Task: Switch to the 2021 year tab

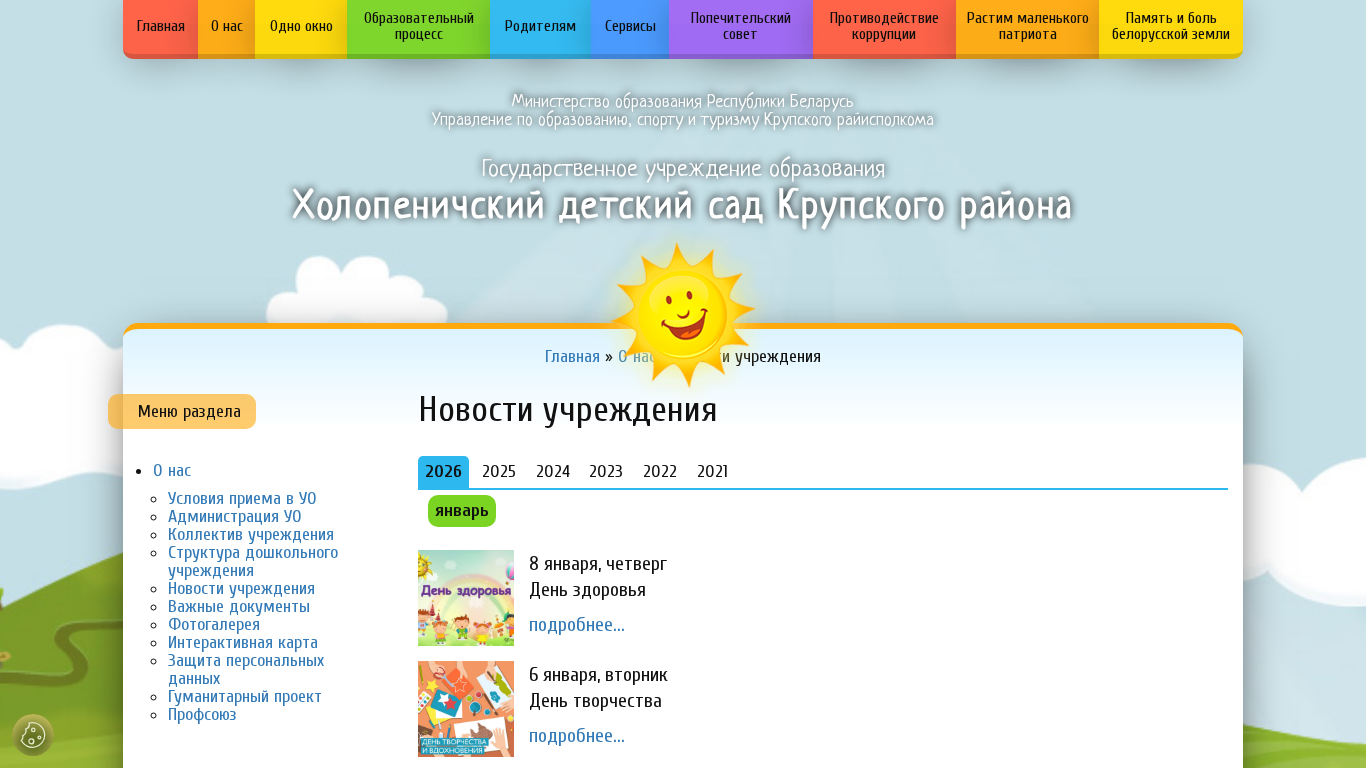Action: (x=712, y=472)
